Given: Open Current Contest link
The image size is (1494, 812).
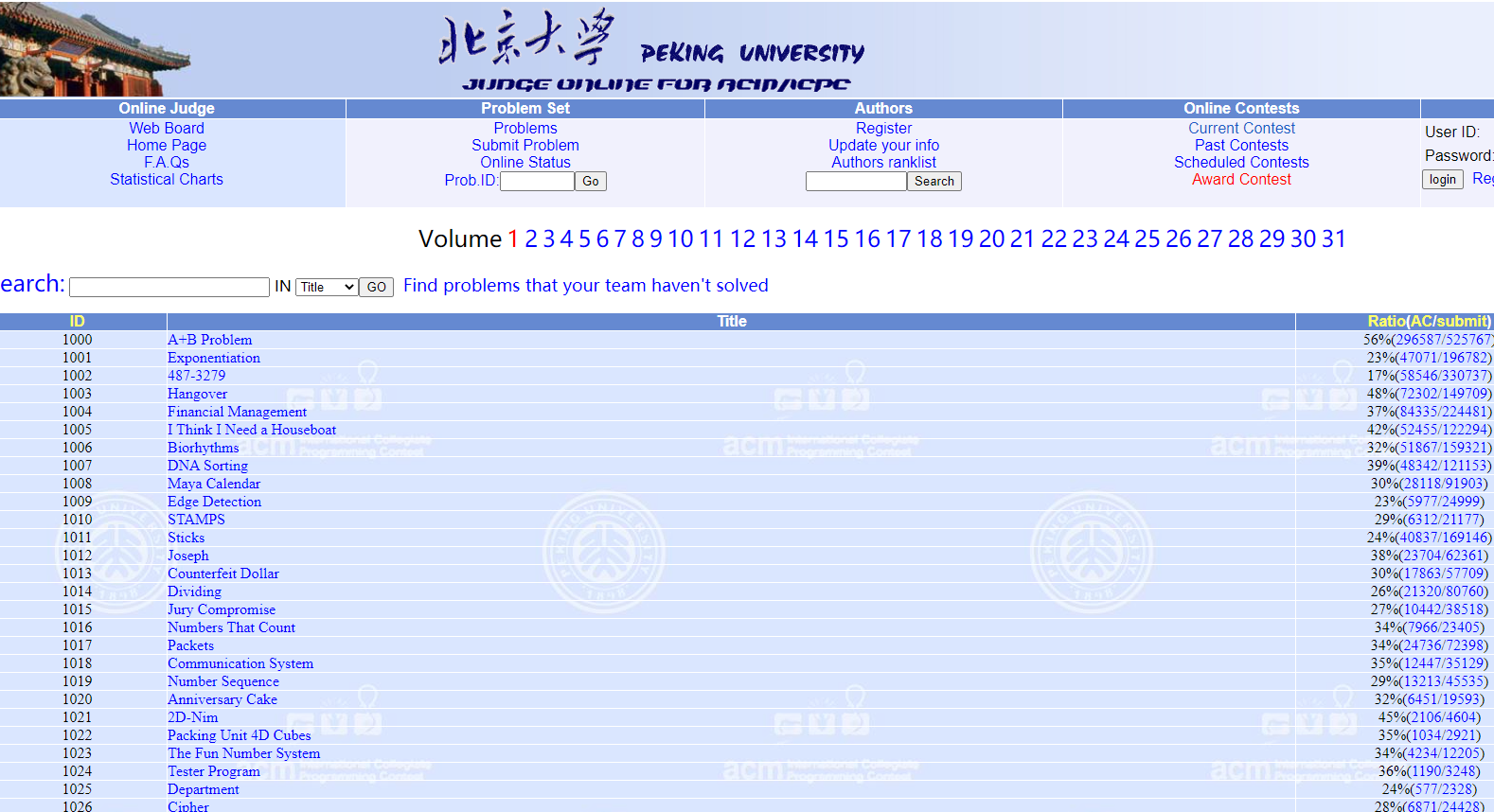Looking at the screenshot, I should pyautogui.click(x=1242, y=128).
